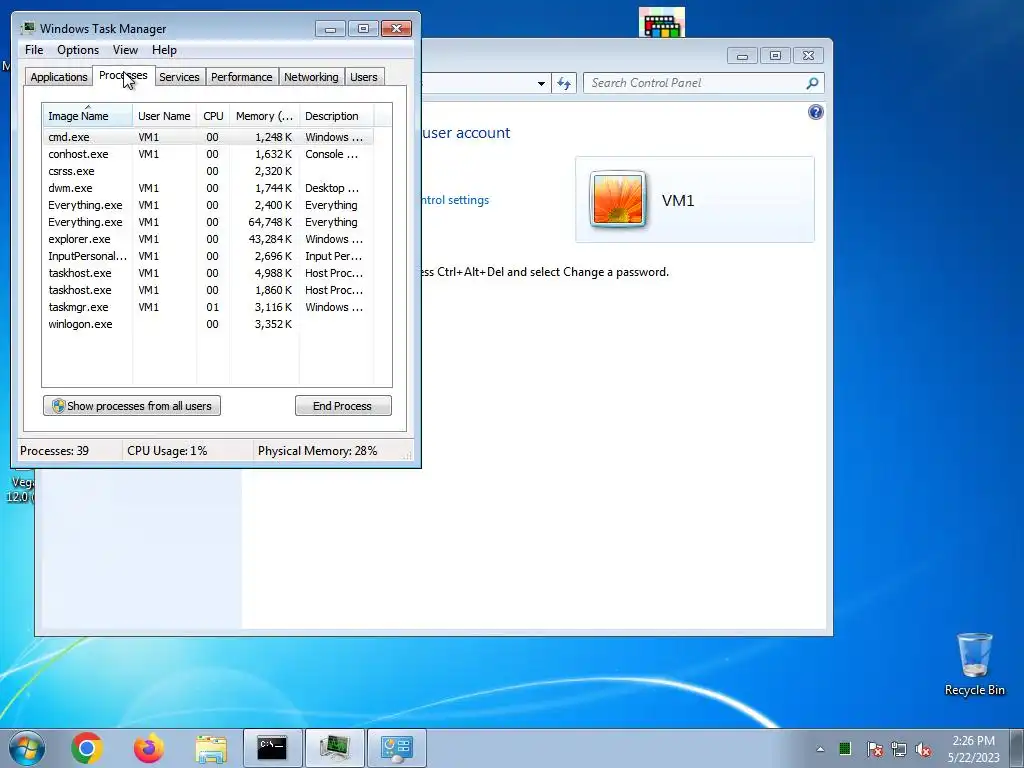
Task: Click the Search Control Panel field
Action: coord(703,83)
